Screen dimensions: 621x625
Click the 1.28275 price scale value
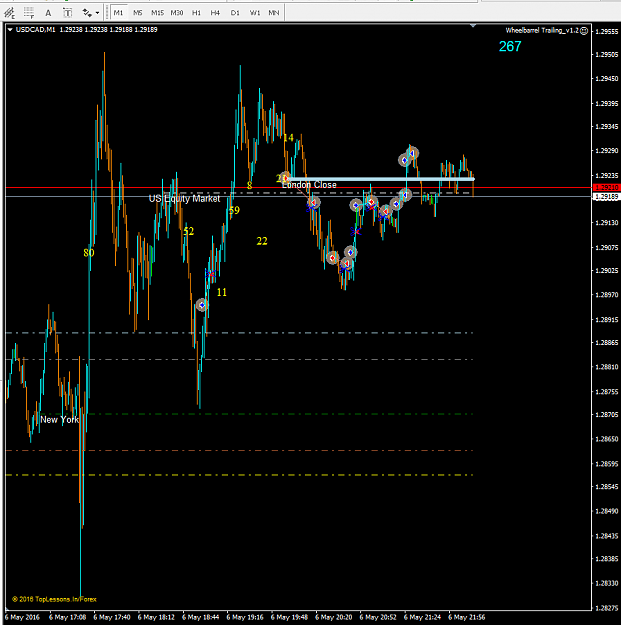(x=606, y=608)
